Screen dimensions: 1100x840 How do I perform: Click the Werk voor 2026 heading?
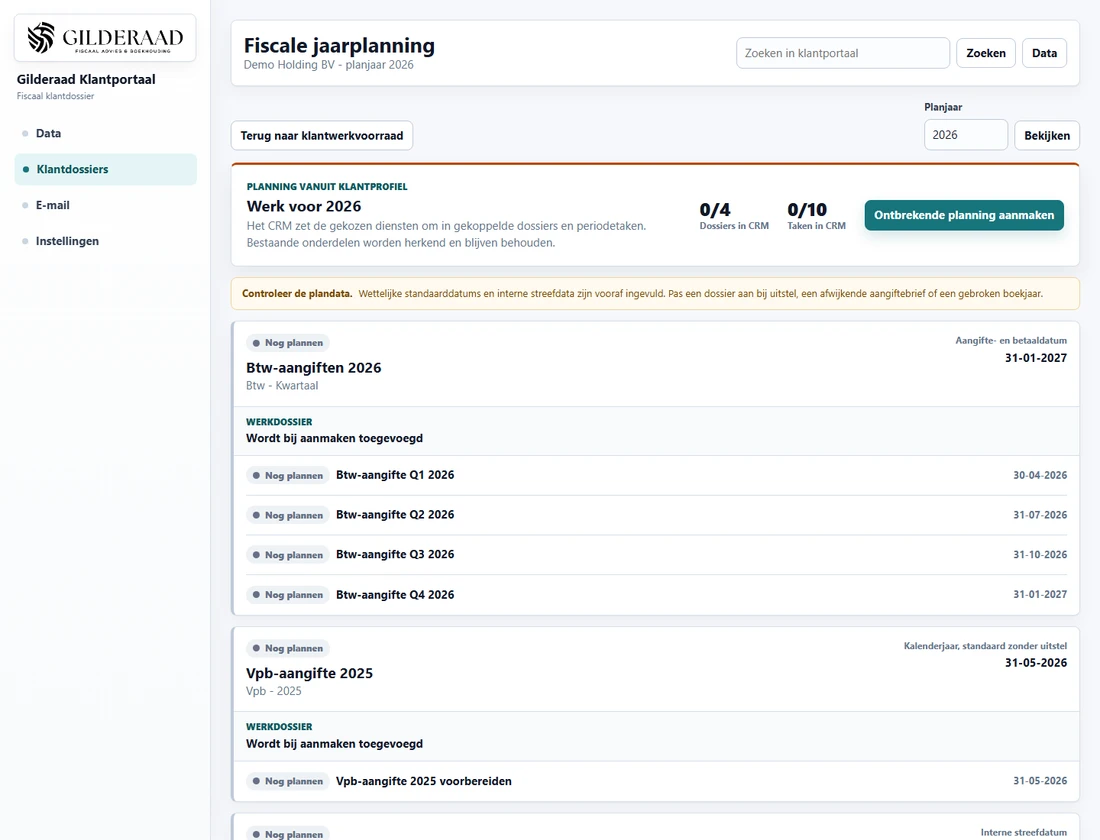[x=304, y=206]
